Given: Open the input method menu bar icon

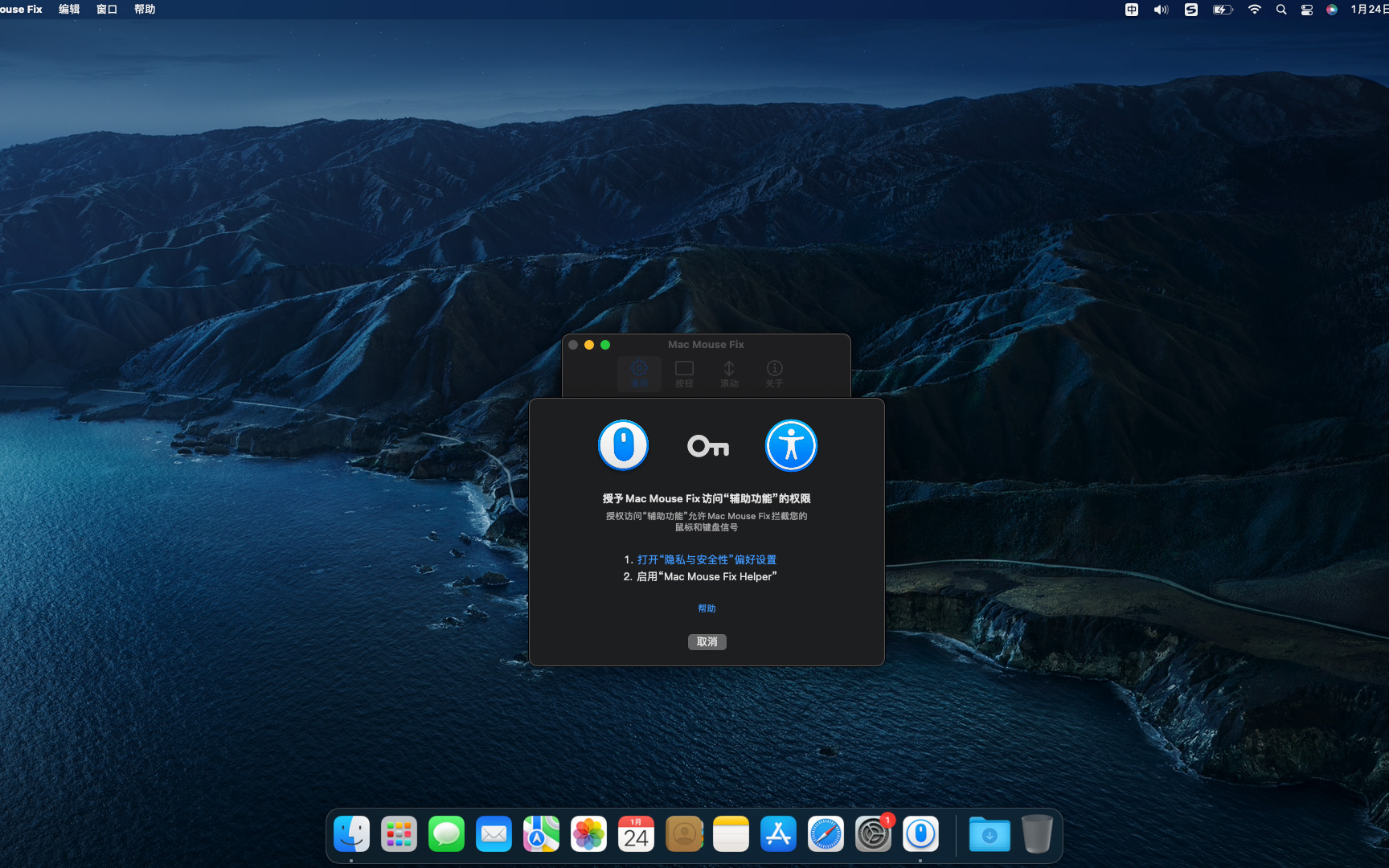Looking at the screenshot, I should [1131, 10].
